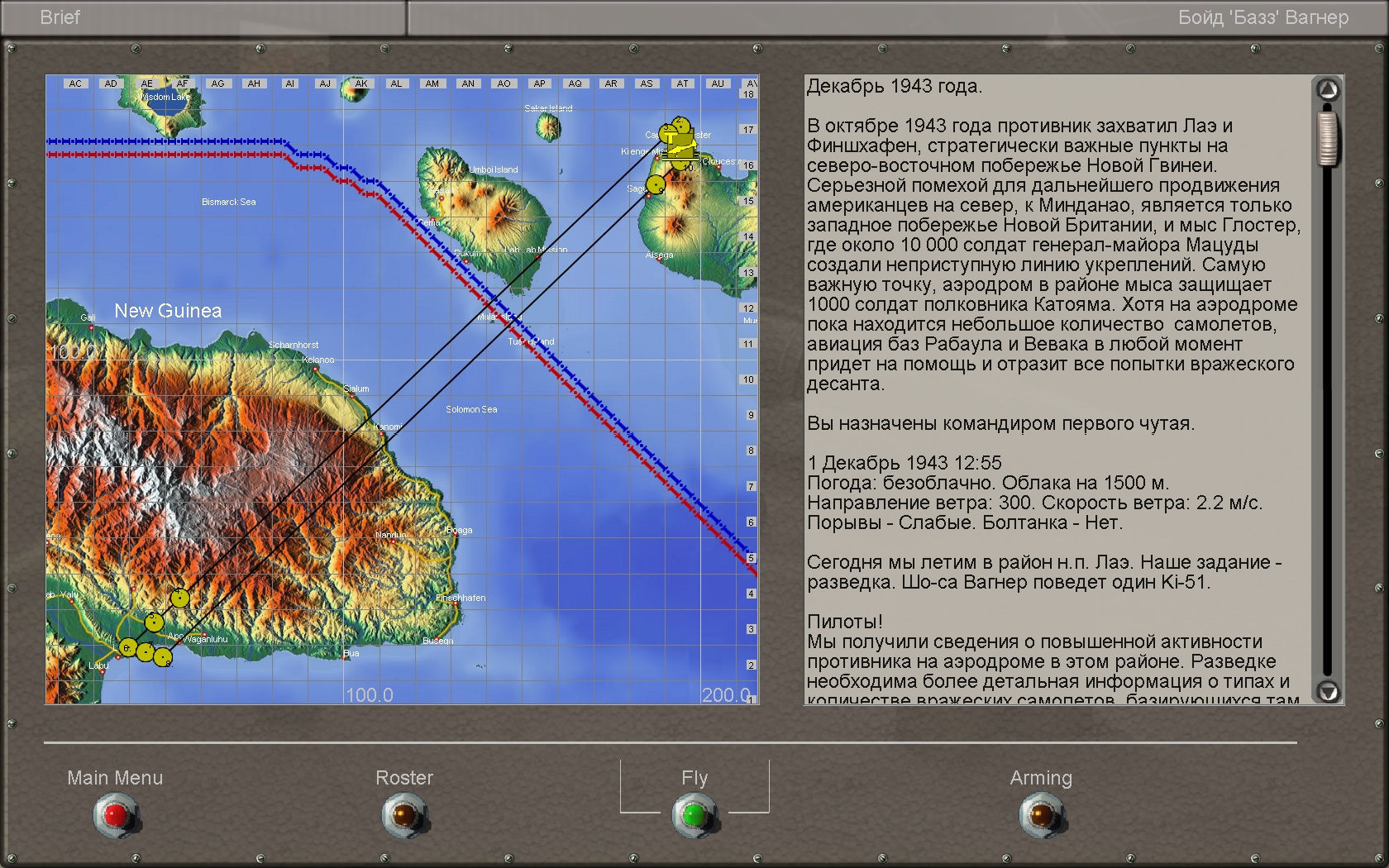Screen dimensions: 1389x868
Task: Click grid column header AM
Action: tap(432, 83)
